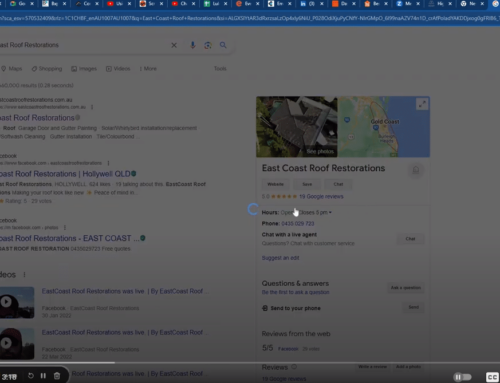Click Chat button beside live agent
The height and width of the screenshot is (383, 500).
pos(410,239)
